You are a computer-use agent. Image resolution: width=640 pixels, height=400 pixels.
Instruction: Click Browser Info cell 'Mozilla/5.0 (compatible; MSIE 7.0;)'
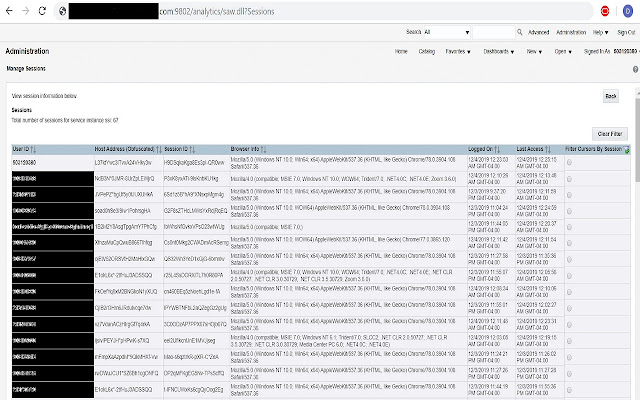coord(267,227)
